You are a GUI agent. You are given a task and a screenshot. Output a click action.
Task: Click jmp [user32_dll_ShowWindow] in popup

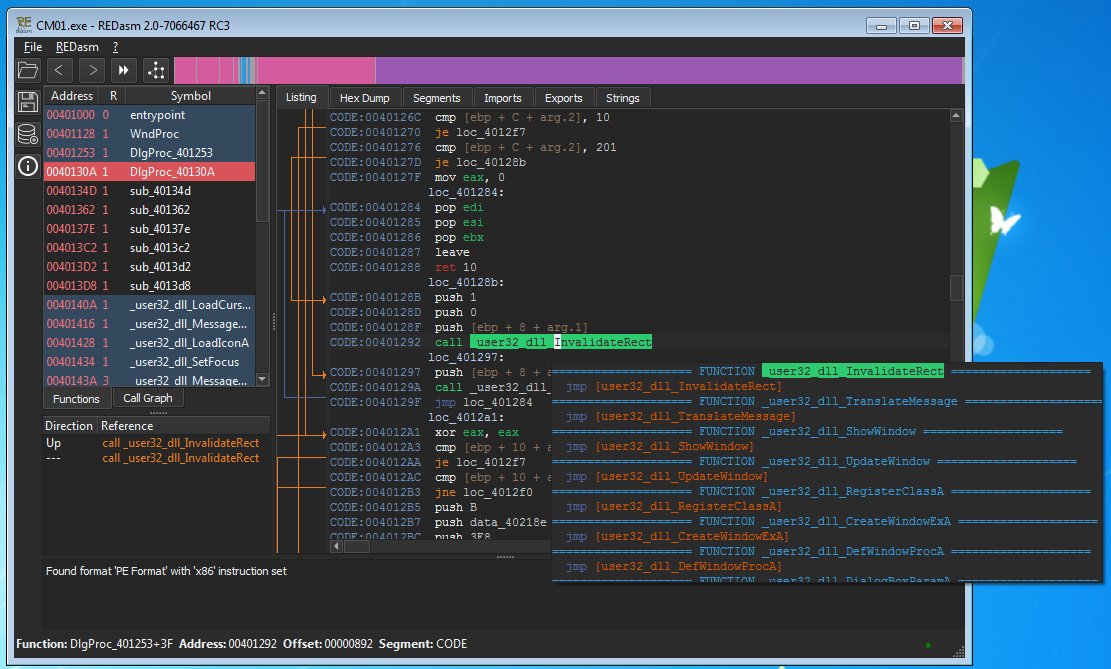(660, 446)
